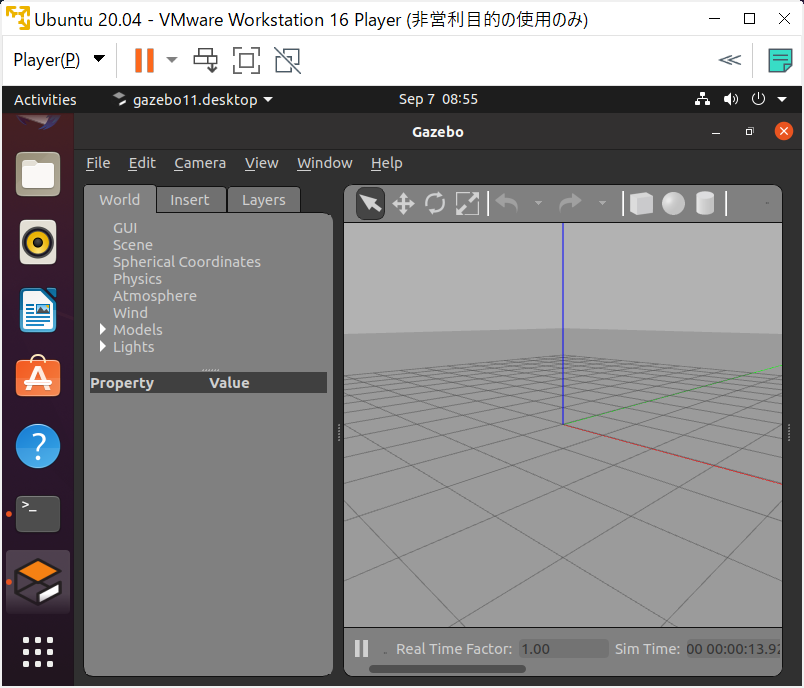Open Terminal from the Ubuntu dock
Image resolution: width=804 pixels, height=688 pixels.
click(38, 514)
